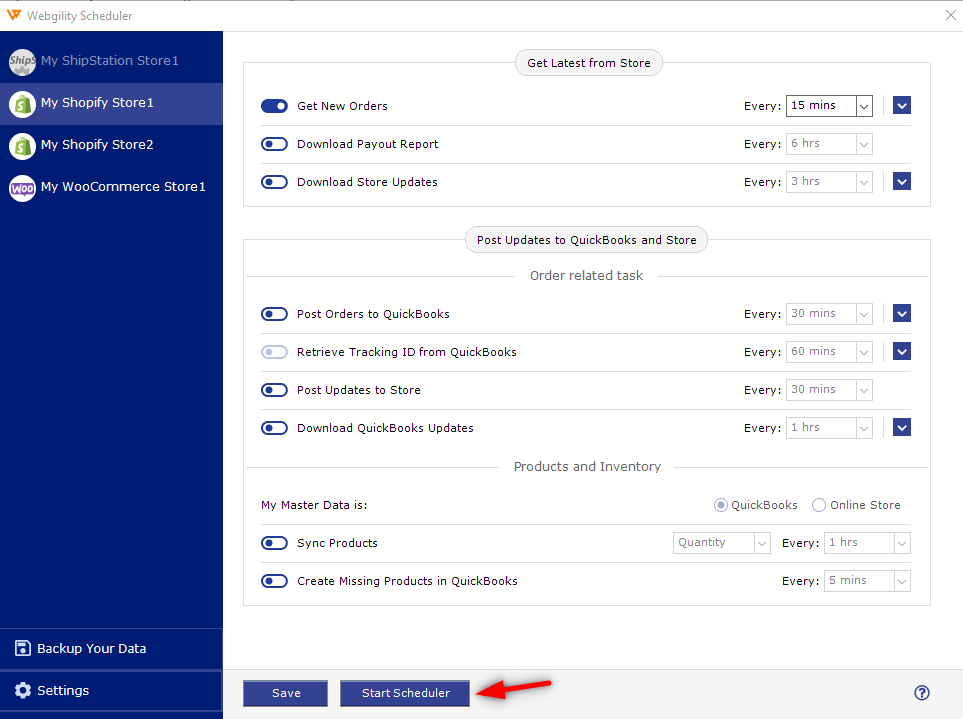Expand options arrow for Download QuickBooks Updates
The width and height of the screenshot is (963, 719).
(902, 427)
